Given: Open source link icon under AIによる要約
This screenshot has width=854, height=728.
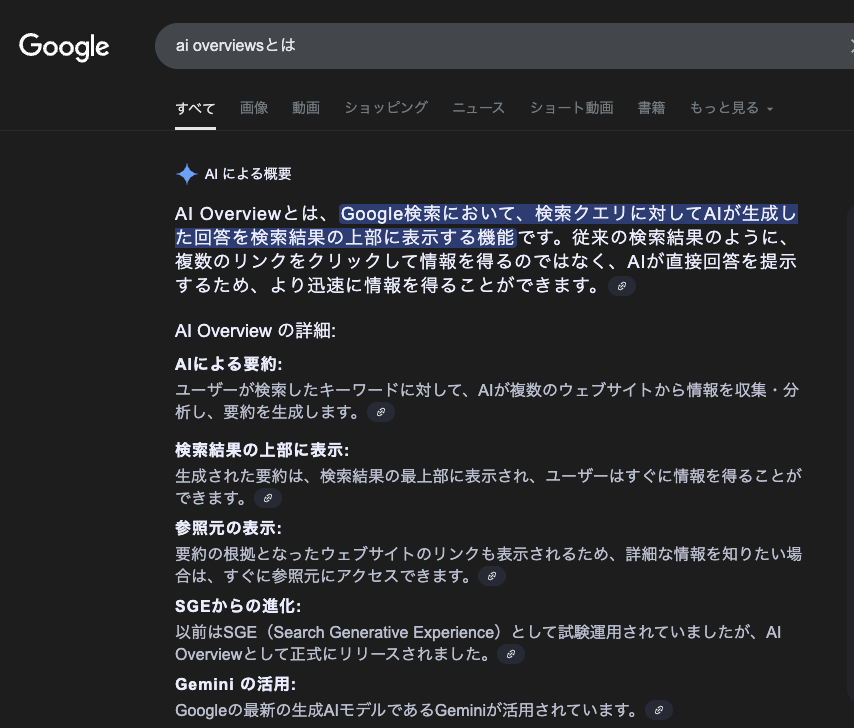Looking at the screenshot, I should click(381, 412).
